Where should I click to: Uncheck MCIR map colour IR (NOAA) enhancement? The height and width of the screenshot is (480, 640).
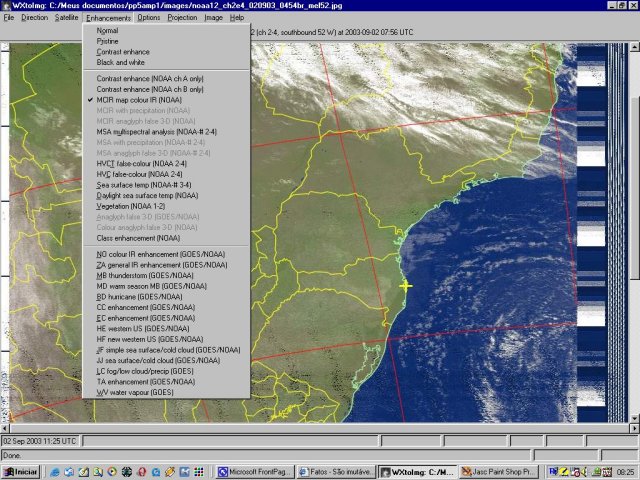coord(139,100)
